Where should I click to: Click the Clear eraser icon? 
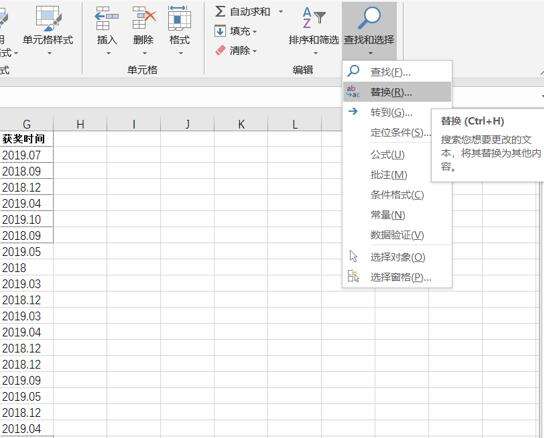point(220,51)
